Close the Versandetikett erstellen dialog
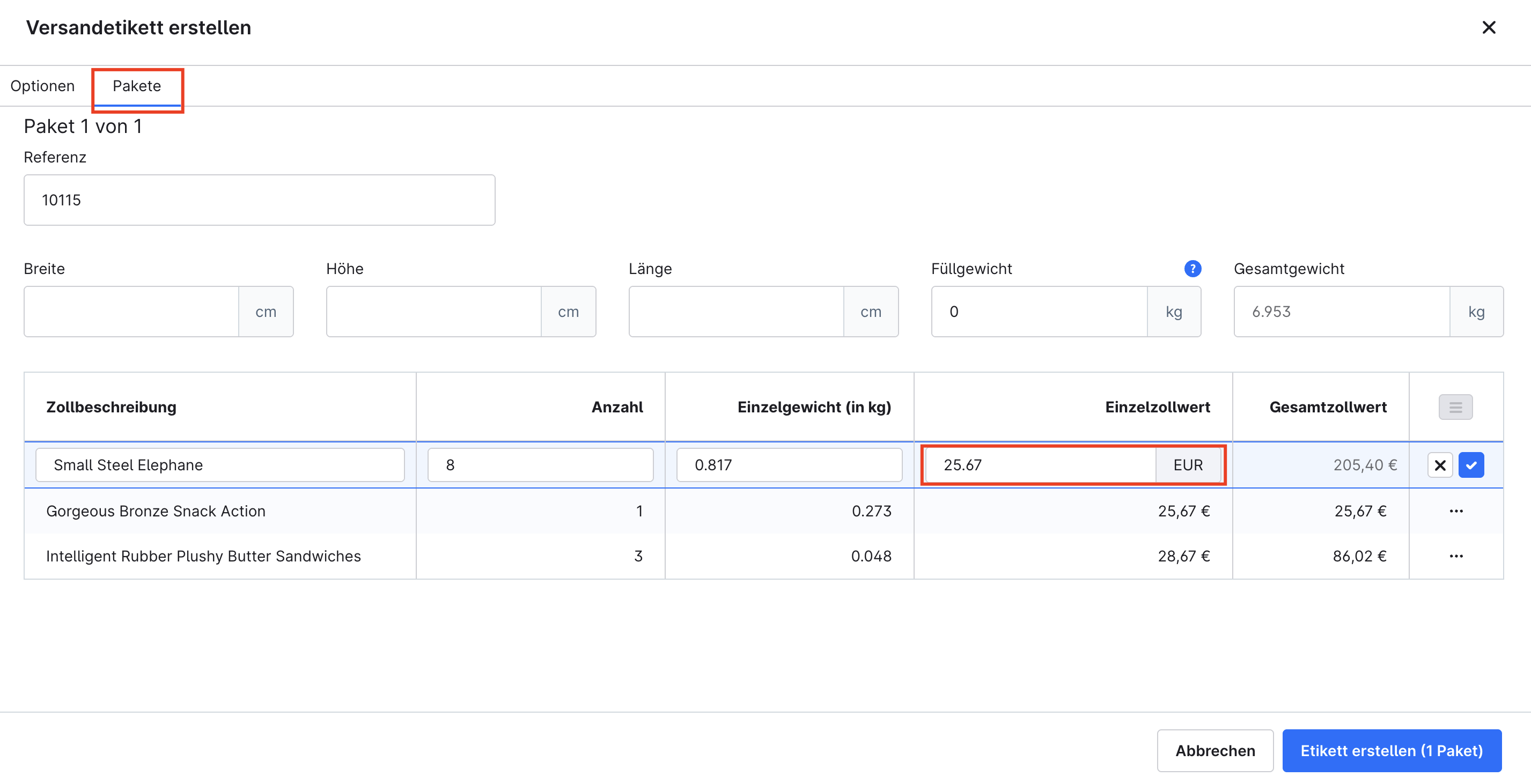The width and height of the screenshot is (1531, 784). click(1488, 27)
